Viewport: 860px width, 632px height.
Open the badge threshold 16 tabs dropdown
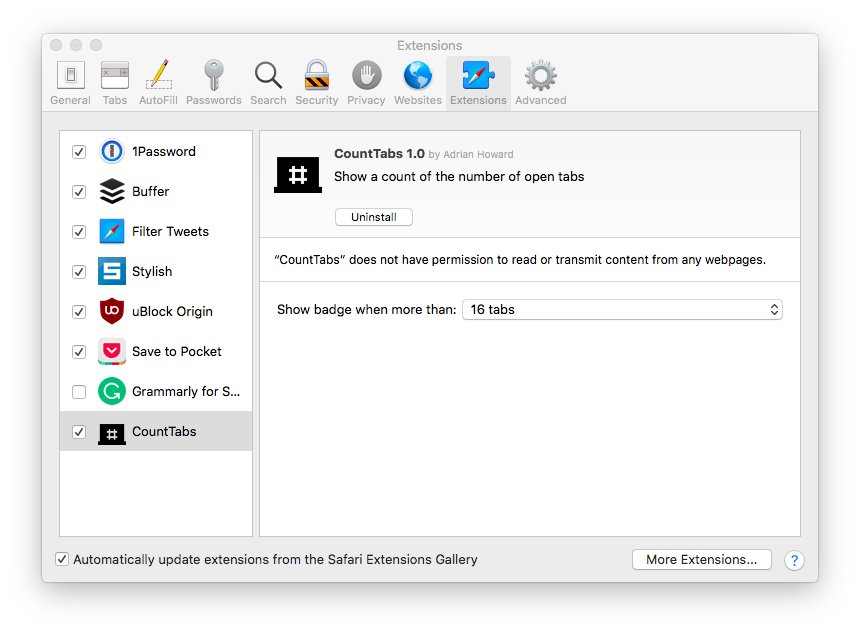pyautogui.click(x=622, y=309)
